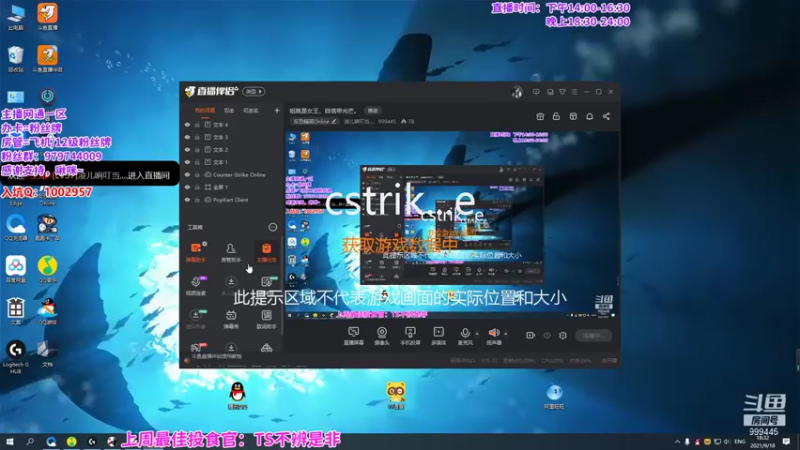Hide the 文本 2 source with its eye icon
The image size is (800, 450).
click(187, 149)
